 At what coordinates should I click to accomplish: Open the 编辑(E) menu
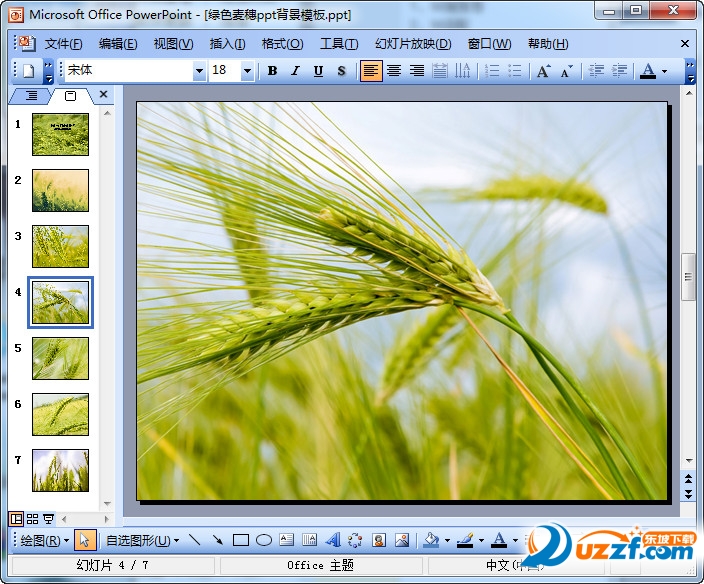[x=118, y=44]
